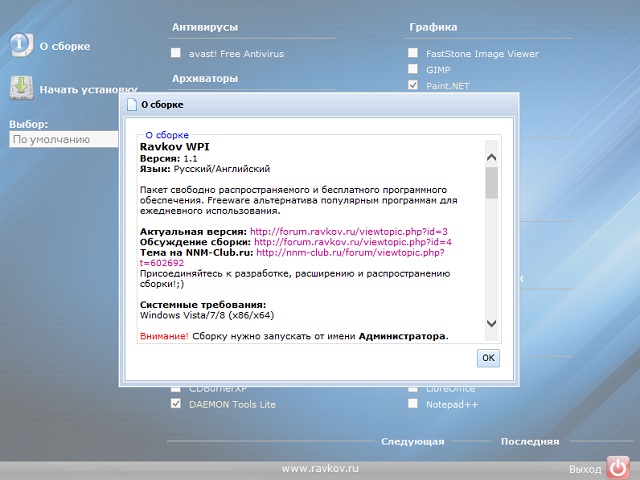Click the Системные требования heading

tap(203, 304)
